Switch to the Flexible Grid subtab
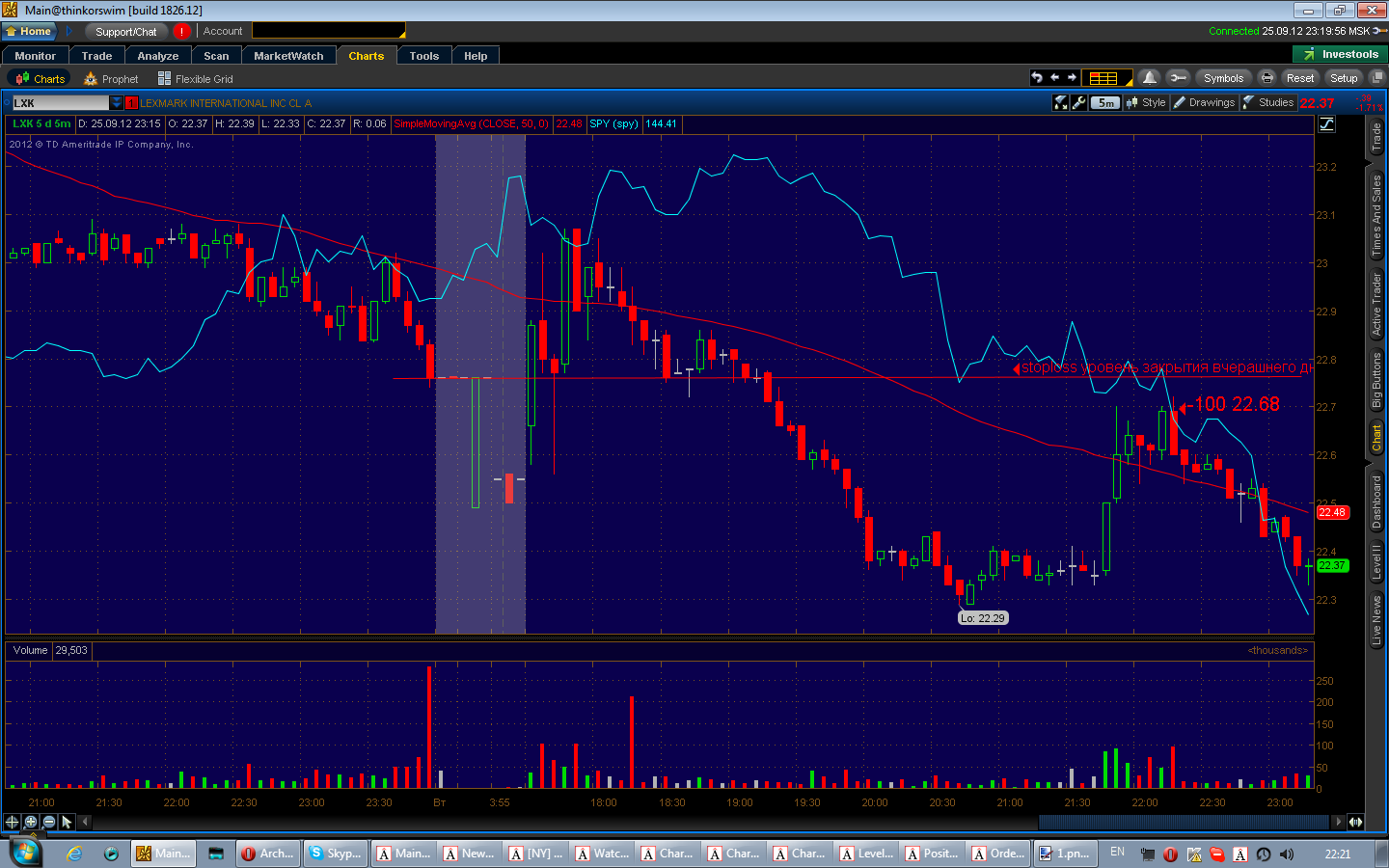Screen dimensions: 1389x868 coord(196,79)
